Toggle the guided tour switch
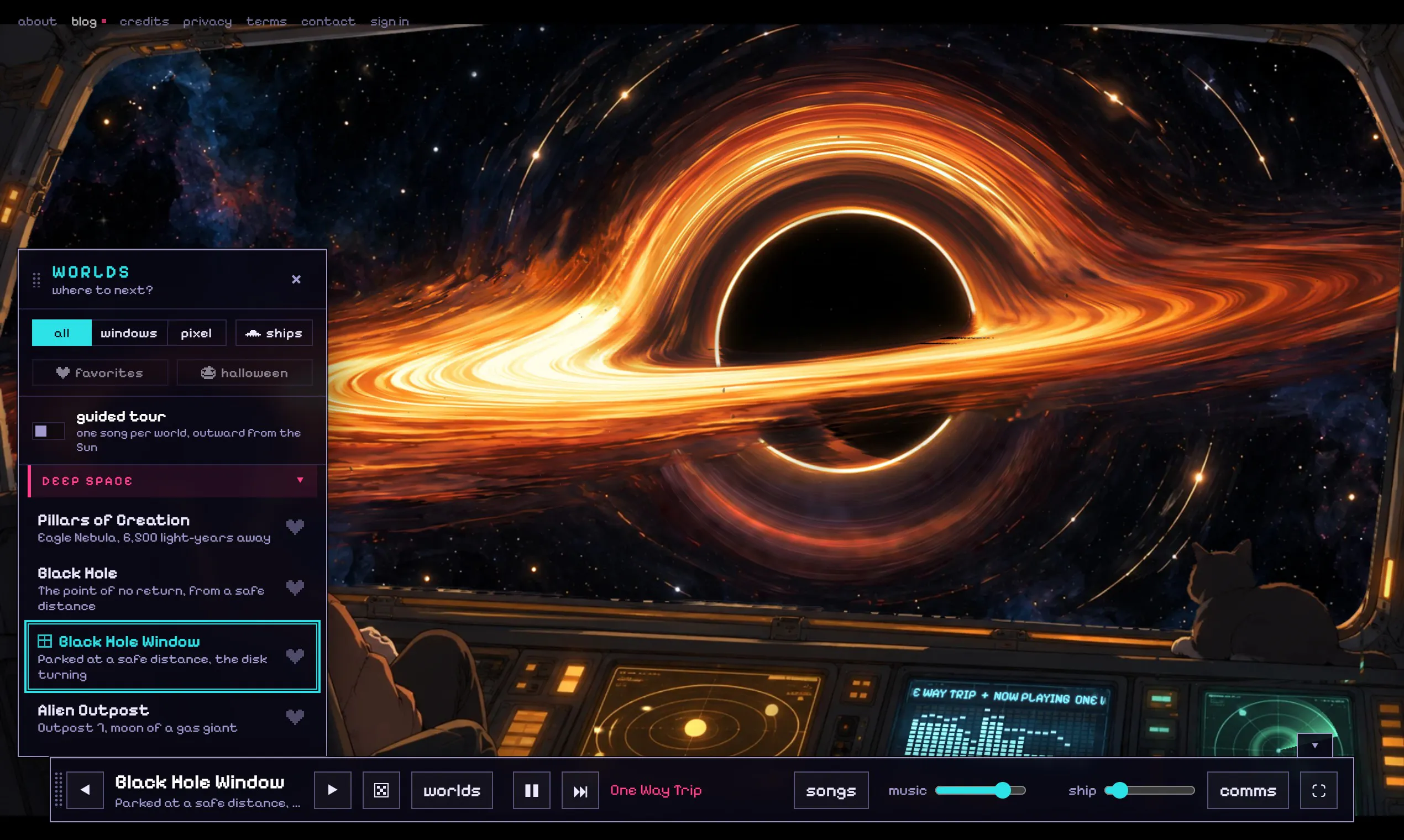The width and height of the screenshot is (1404, 840). click(48, 431)
